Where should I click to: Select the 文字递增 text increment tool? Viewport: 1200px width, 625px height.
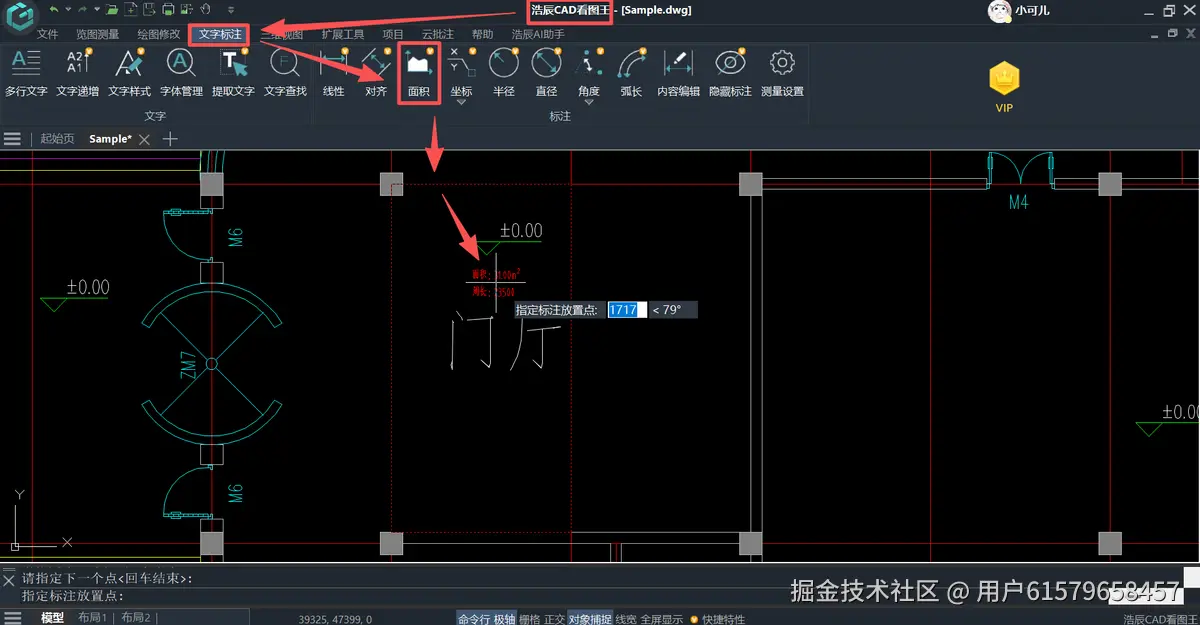click(78, 72)
